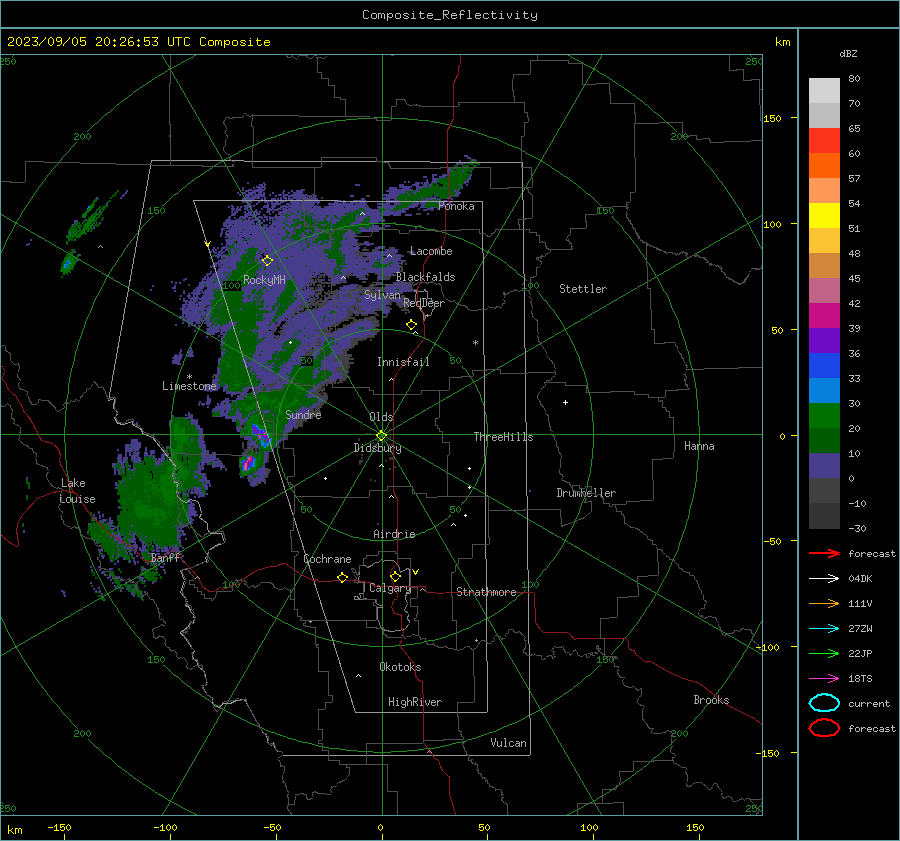Click the dBZ legend heading
This screenshot has height=841, width=900.
pyautogui.click(x=848, y=53)
